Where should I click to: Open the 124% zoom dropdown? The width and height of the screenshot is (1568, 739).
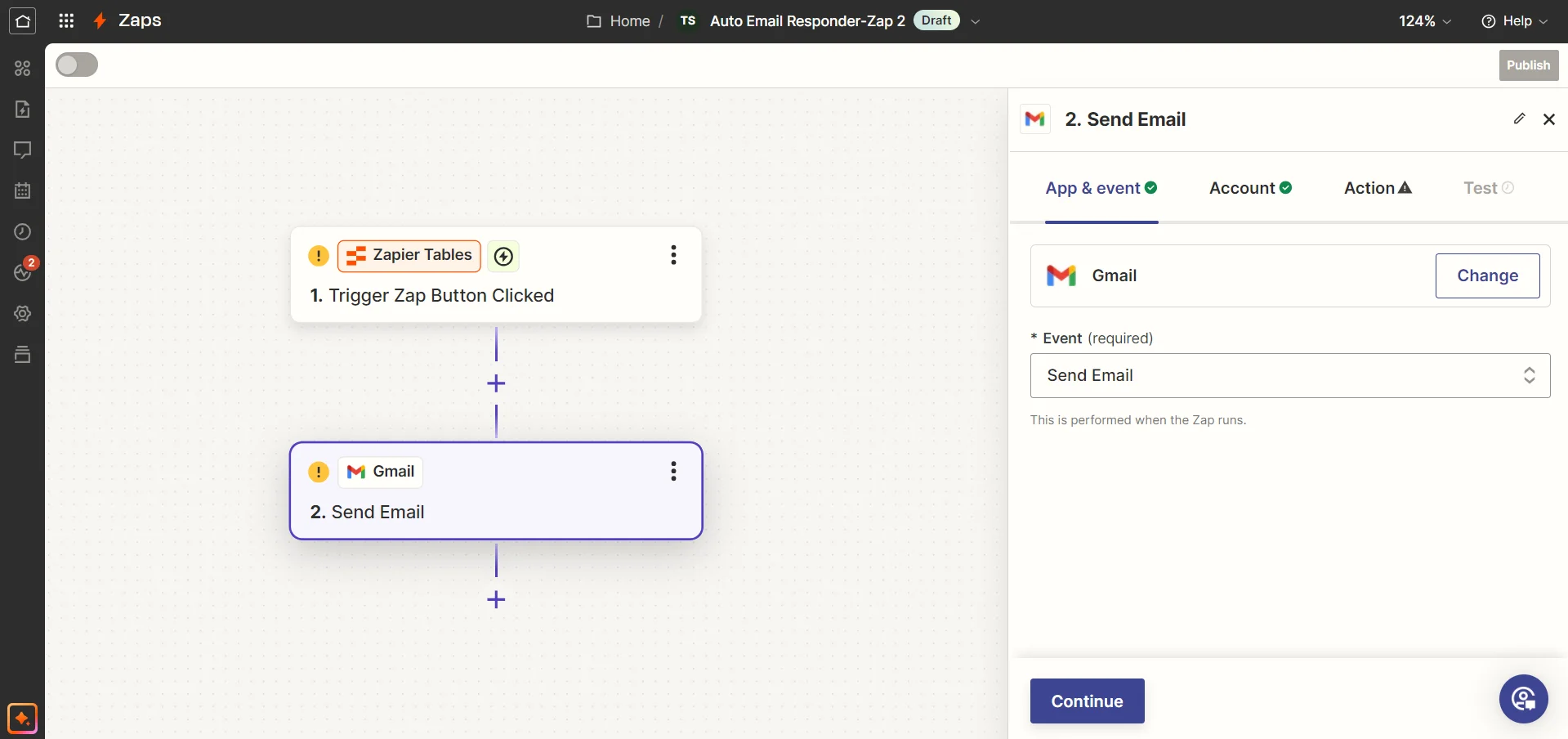tap(1425, 21)
